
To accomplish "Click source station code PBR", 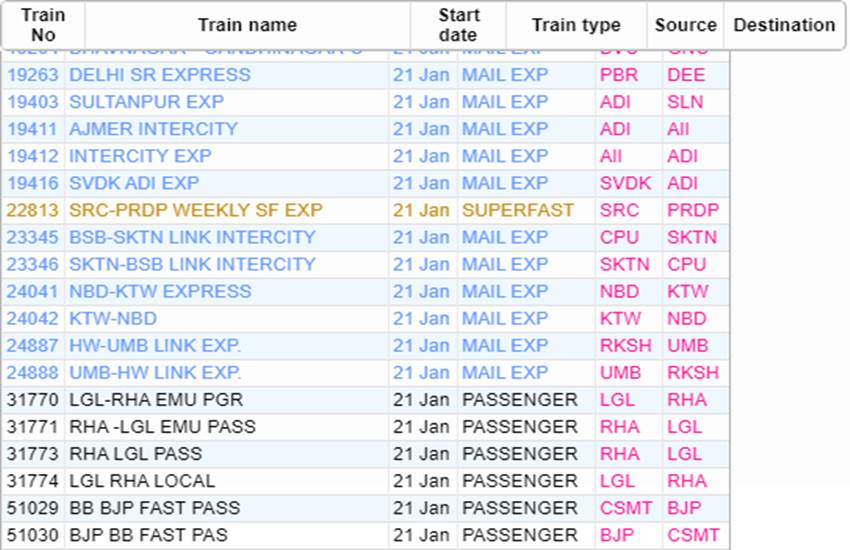I will 617,75.
